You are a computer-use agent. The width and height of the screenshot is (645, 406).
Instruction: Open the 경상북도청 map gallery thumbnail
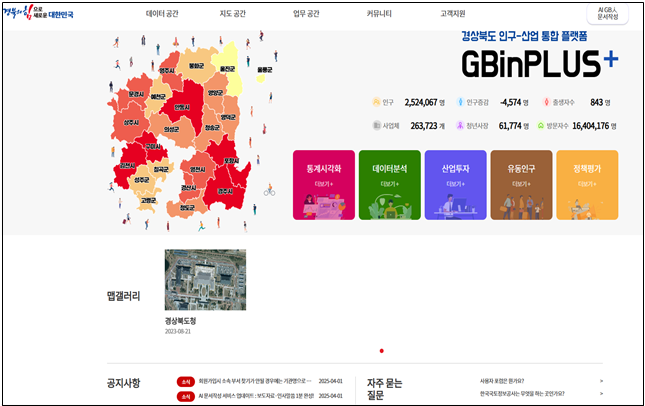205,280
